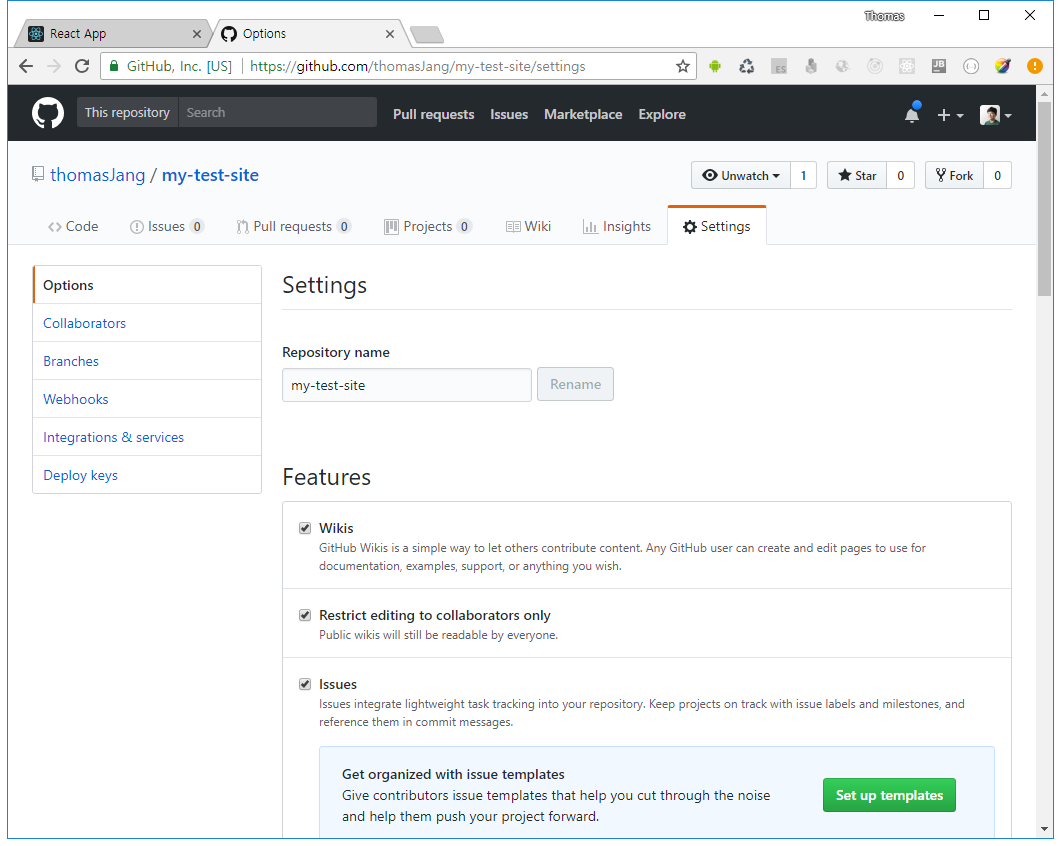Open Collaborators settings
Image resolution: width=1061 pixels, height=846 pixels.
point(147,323)
